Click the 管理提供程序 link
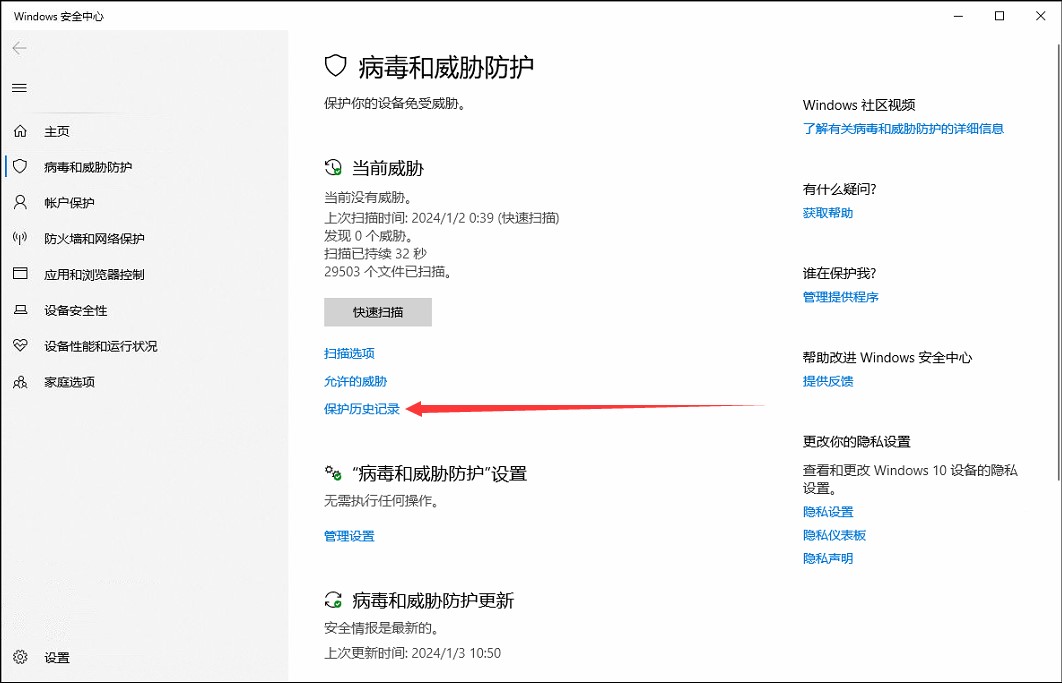Image resolution: width=1062 pixels, height=683 pixels. coord(841,297)
